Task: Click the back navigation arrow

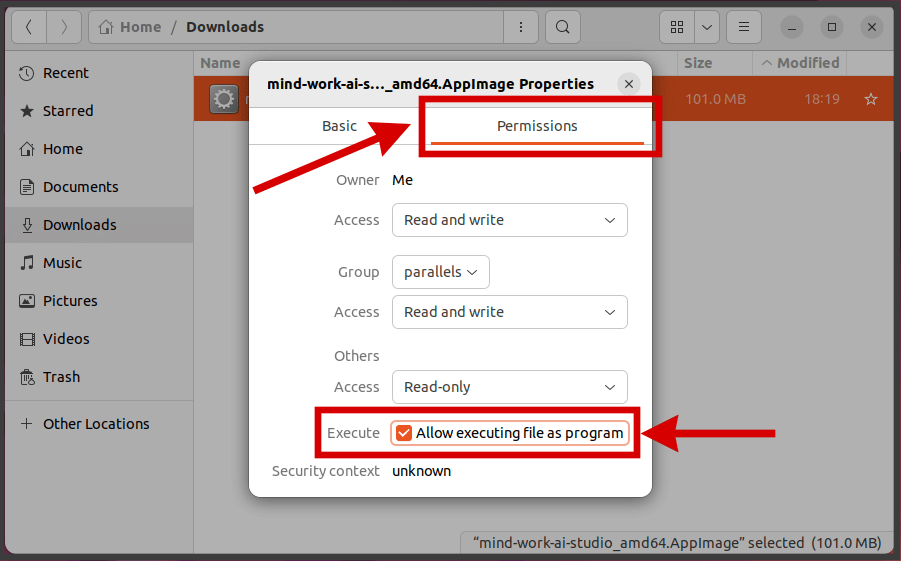Action: [x=28, y=27]
